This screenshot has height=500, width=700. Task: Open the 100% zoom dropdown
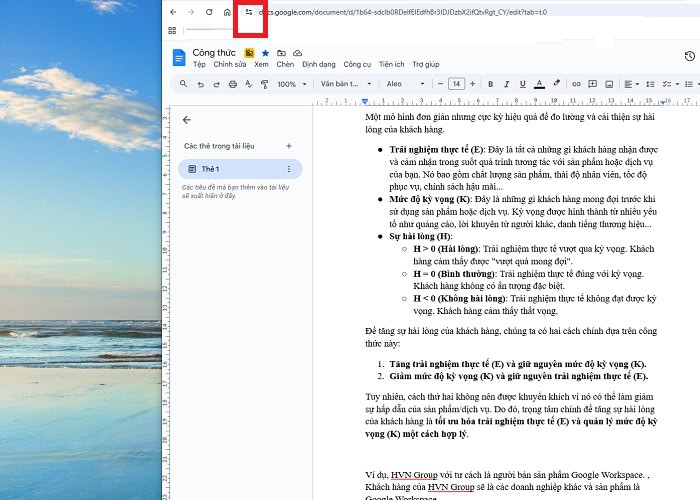tap(291, 84)
